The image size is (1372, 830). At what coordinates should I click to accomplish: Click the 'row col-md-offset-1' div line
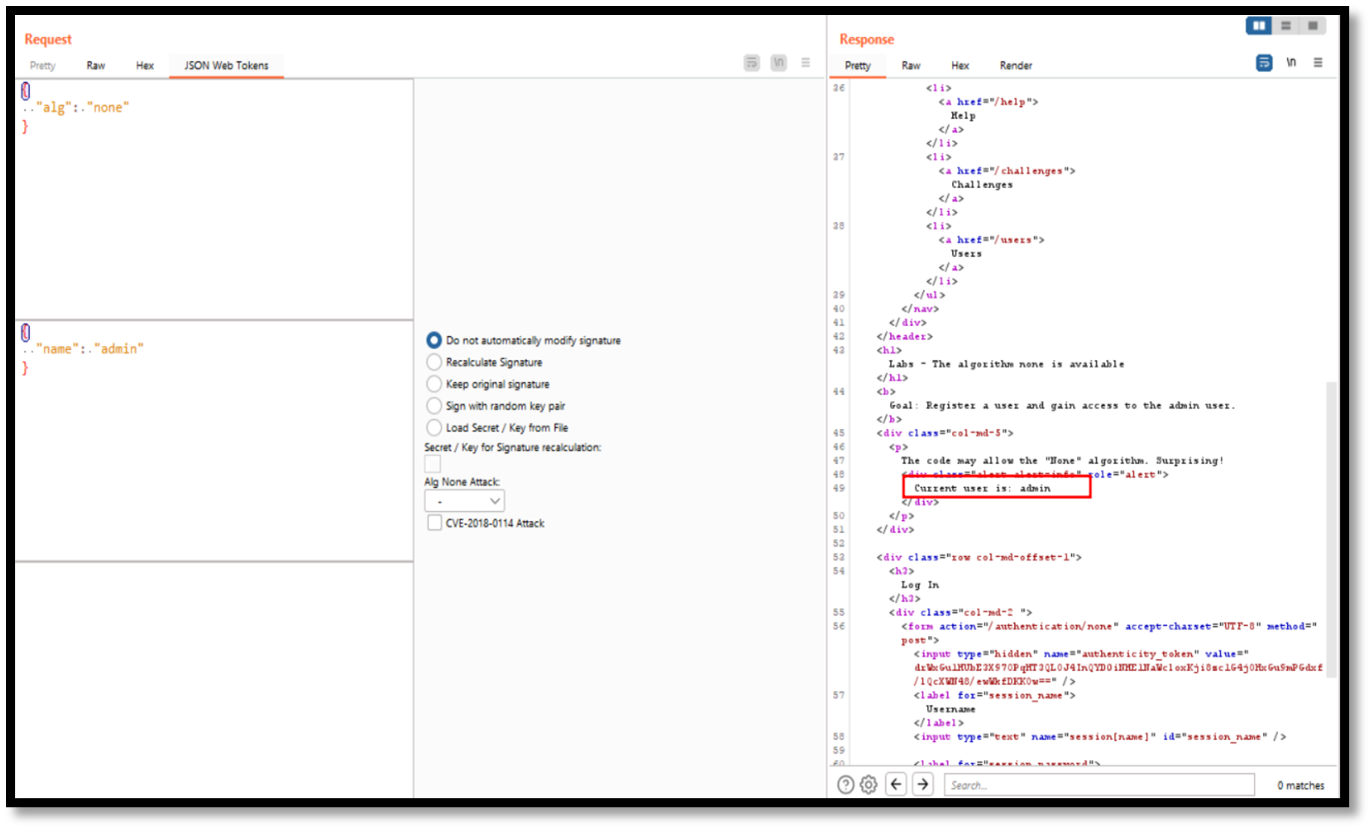(x=980, y=557)
